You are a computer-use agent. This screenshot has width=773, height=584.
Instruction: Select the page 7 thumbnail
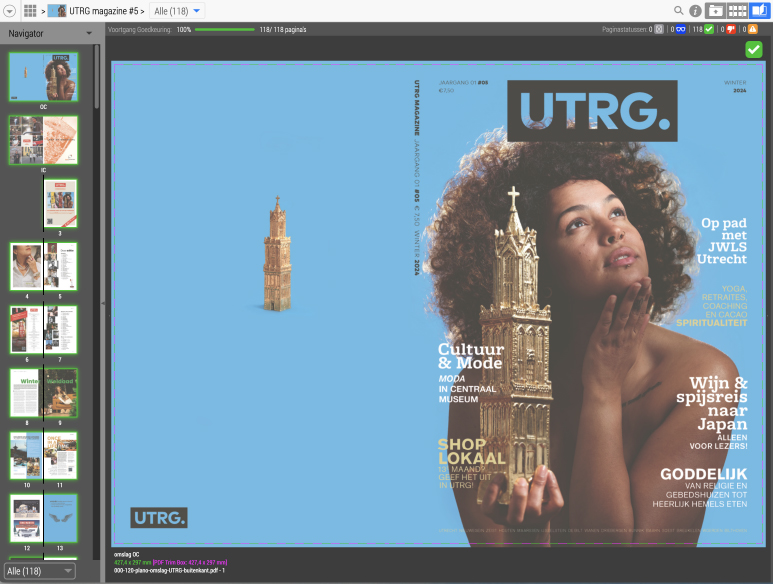(x=60, y=329)
